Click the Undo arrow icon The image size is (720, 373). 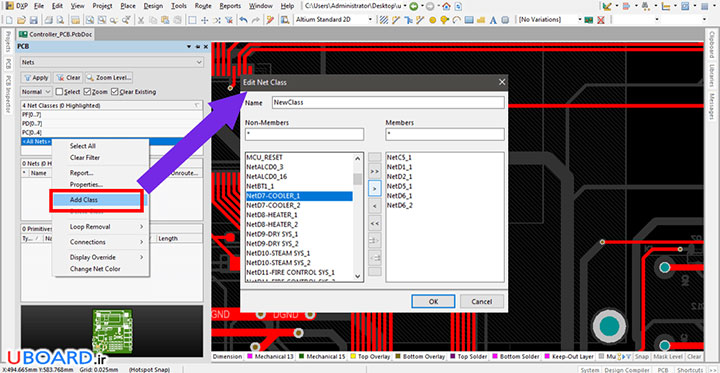pyautogui.click(x=244, y=20)
